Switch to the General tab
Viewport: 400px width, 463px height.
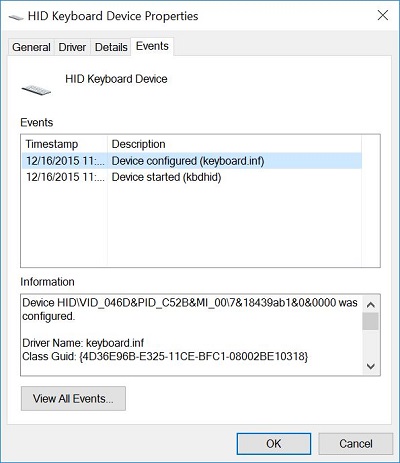click(x=31, y=47)
